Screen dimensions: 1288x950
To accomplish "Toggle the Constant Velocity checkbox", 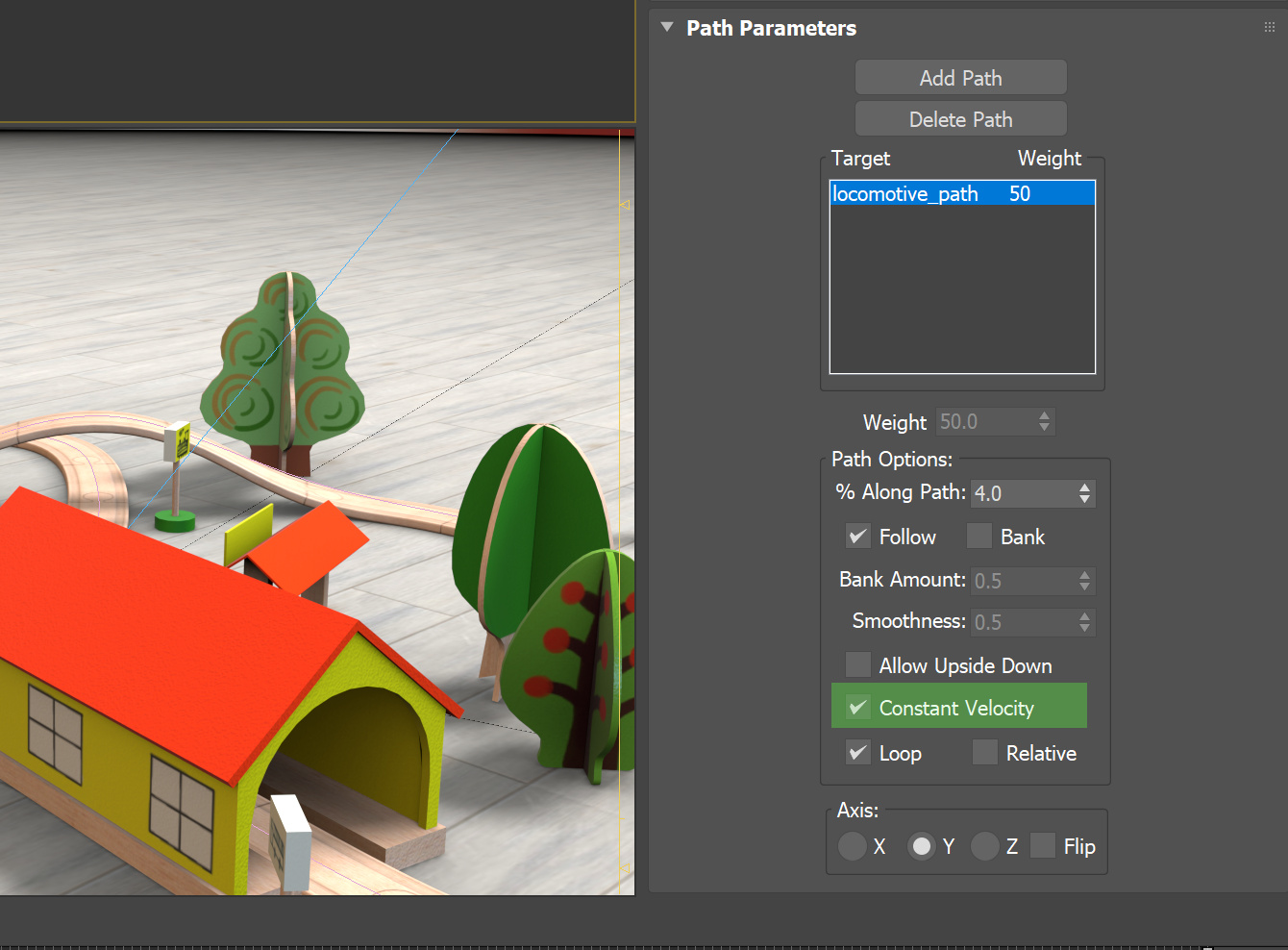I will point(858,707).
